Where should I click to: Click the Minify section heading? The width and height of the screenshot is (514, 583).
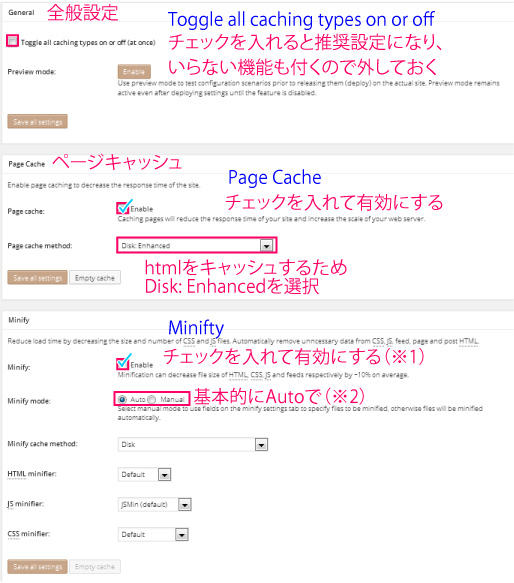(x=19, y=320)
